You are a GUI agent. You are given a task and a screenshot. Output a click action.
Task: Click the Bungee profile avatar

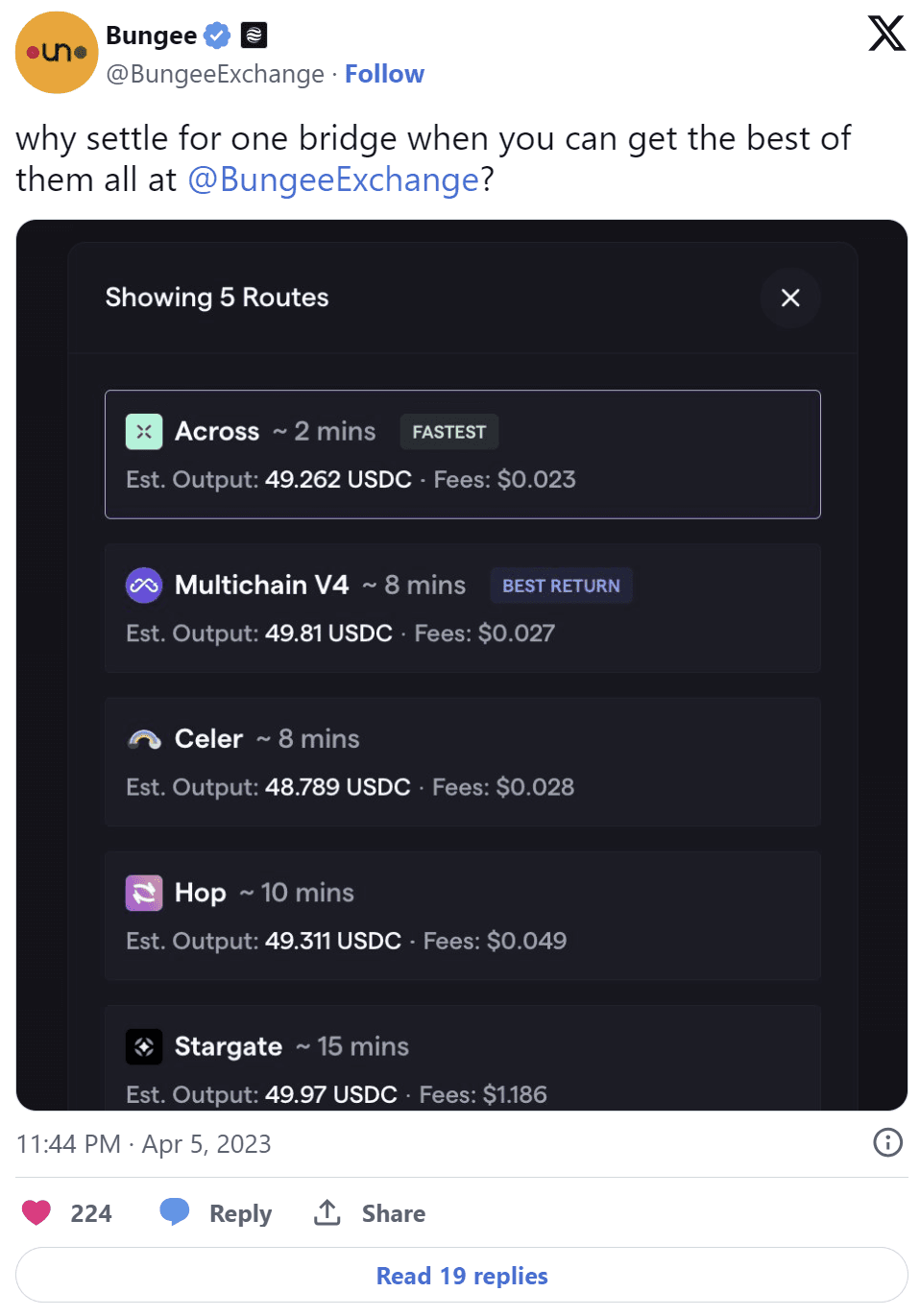point(56,52)
